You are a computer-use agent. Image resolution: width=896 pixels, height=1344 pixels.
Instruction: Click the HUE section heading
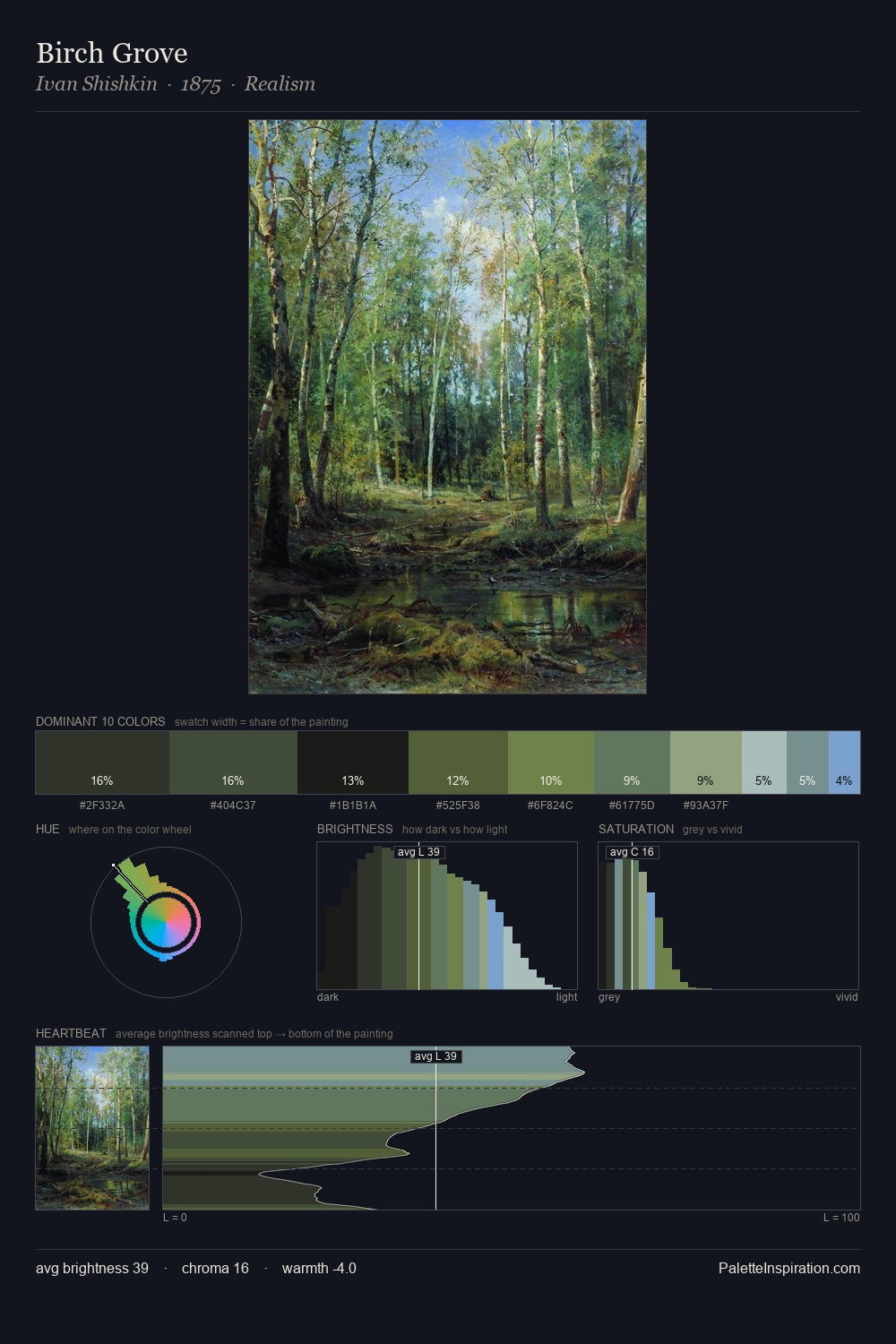pyautogui.click(x=47, y=829)
